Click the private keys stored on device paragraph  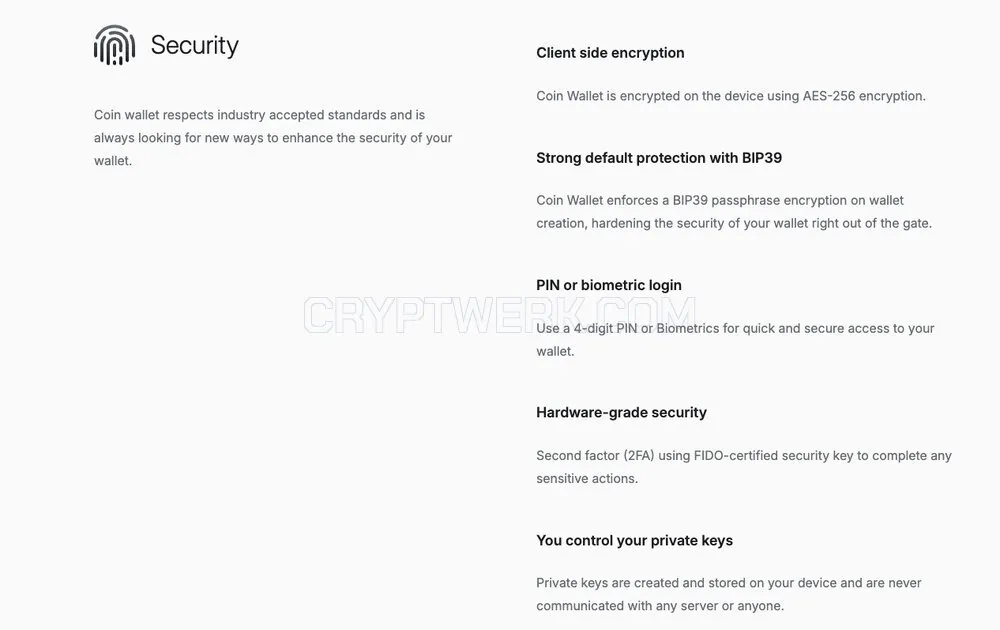[x=729, y=594]
